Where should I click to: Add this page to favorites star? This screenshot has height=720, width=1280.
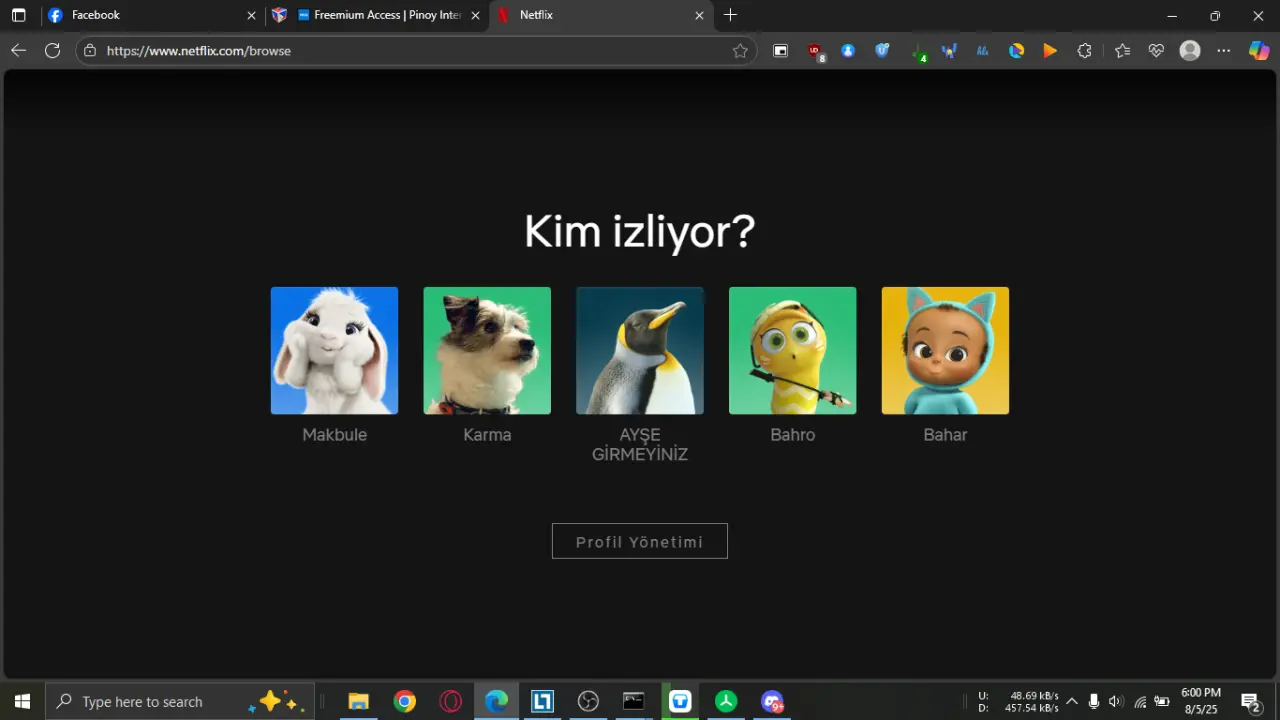pyautogui.click(x=740, y=51)
